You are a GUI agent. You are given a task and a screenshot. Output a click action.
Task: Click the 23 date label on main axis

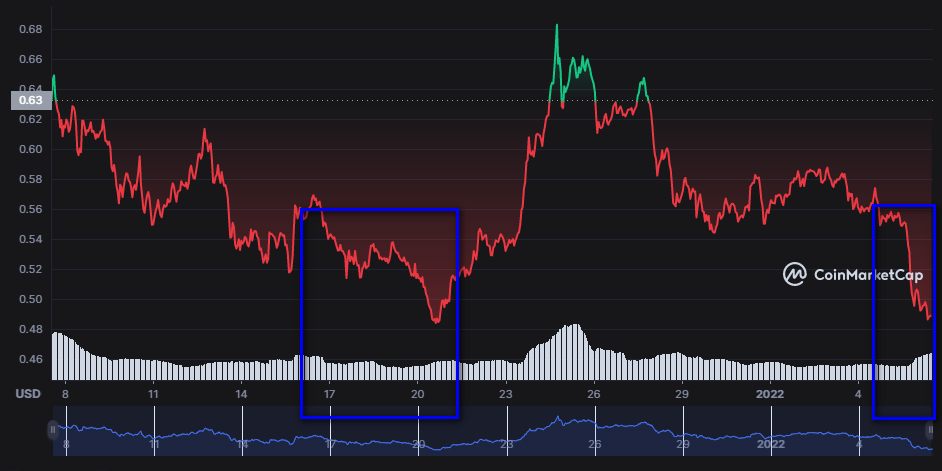click(x=506, y=394)
